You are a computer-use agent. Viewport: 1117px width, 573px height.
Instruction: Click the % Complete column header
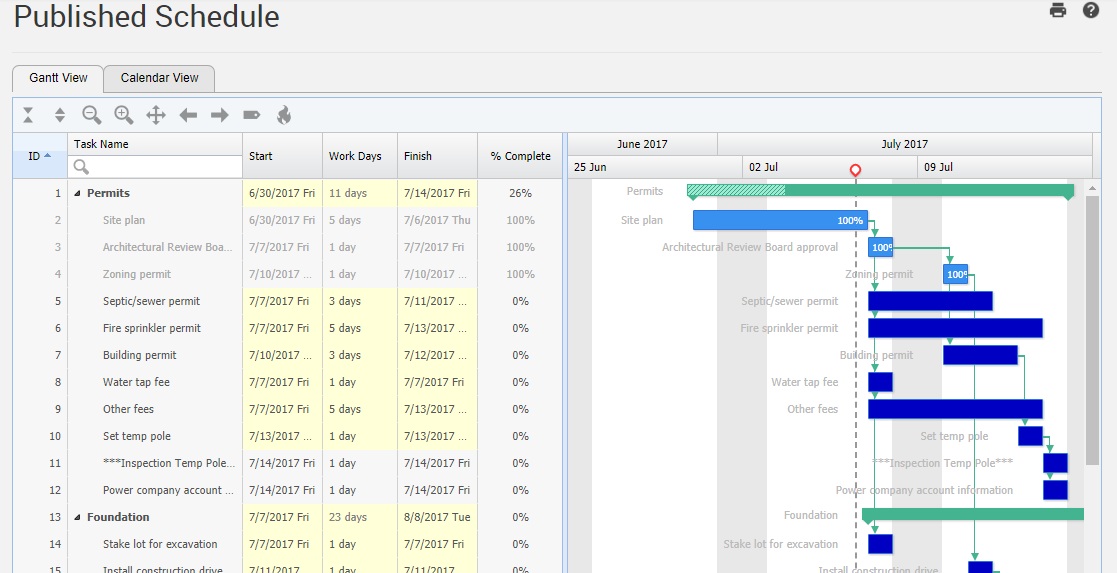[x=520, y=156]
